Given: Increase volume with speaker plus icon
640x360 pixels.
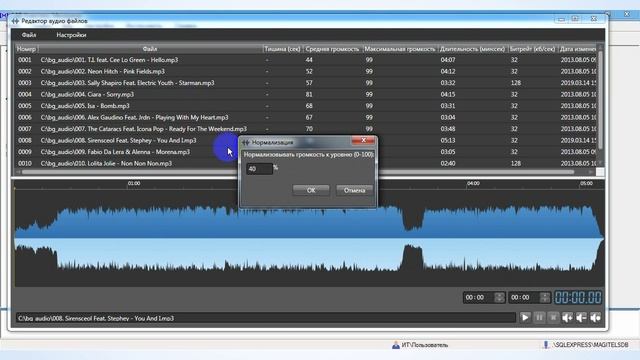Looking at the screenshot, I should click(x=567, y=318).
